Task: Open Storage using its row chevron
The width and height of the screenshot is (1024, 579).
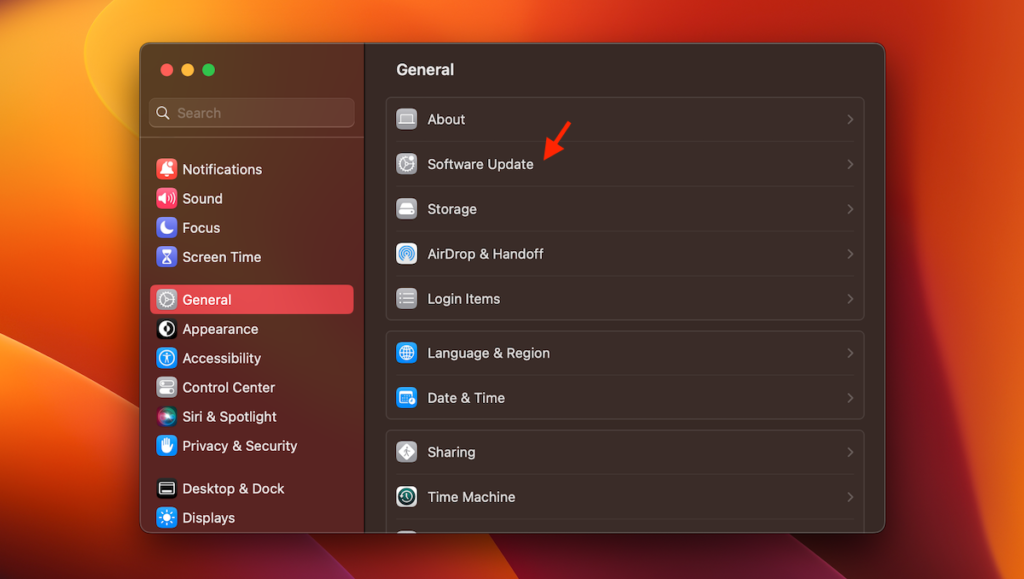Action: pos(850,209)
